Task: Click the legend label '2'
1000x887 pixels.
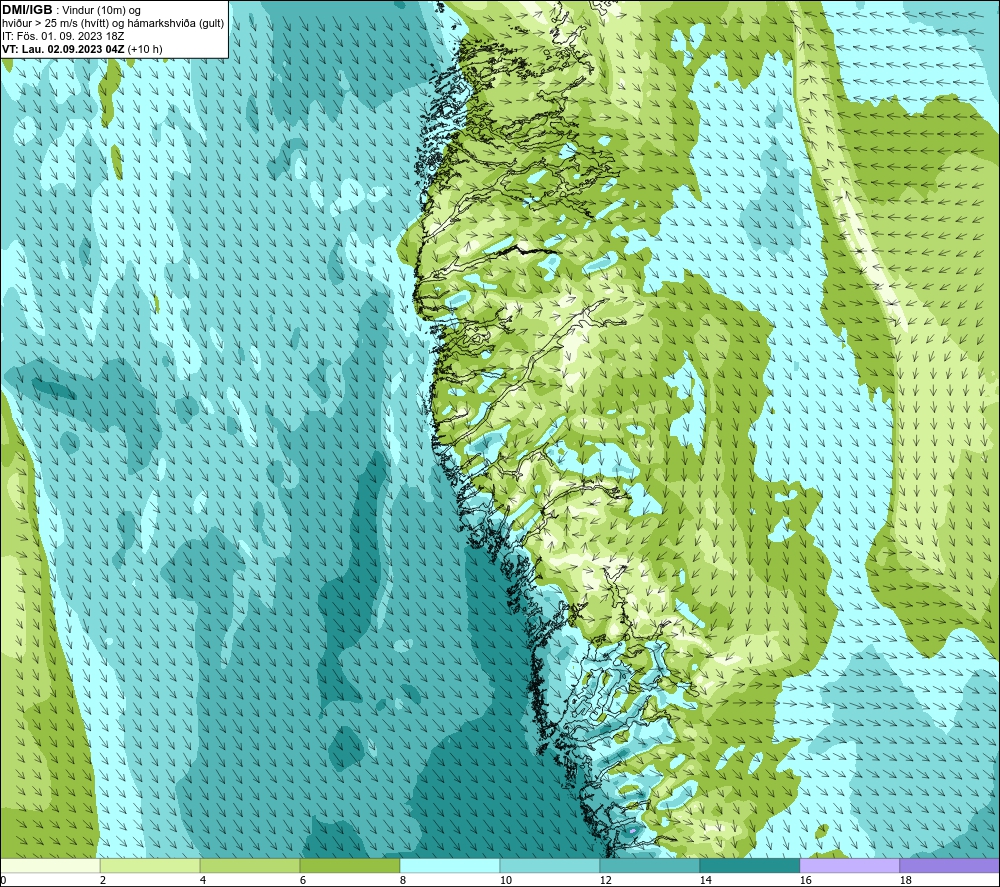Action: tap(103, 881)
